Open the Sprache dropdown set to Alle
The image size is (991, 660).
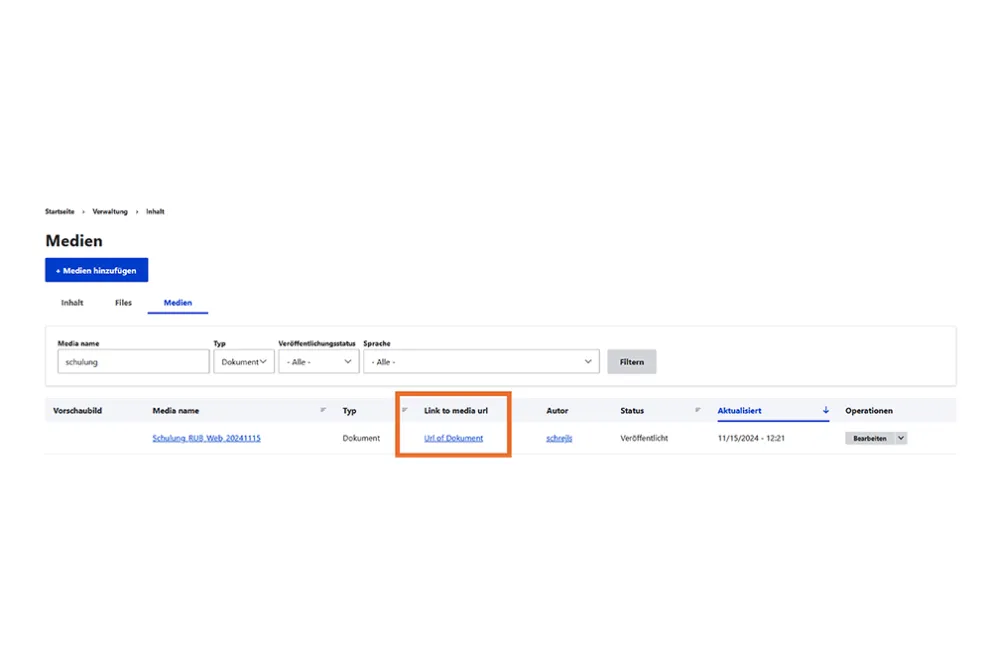(x=482, y=361)
